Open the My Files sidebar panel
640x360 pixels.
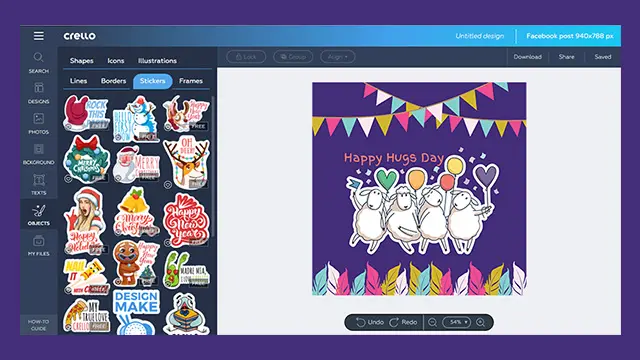click(39, 246)
